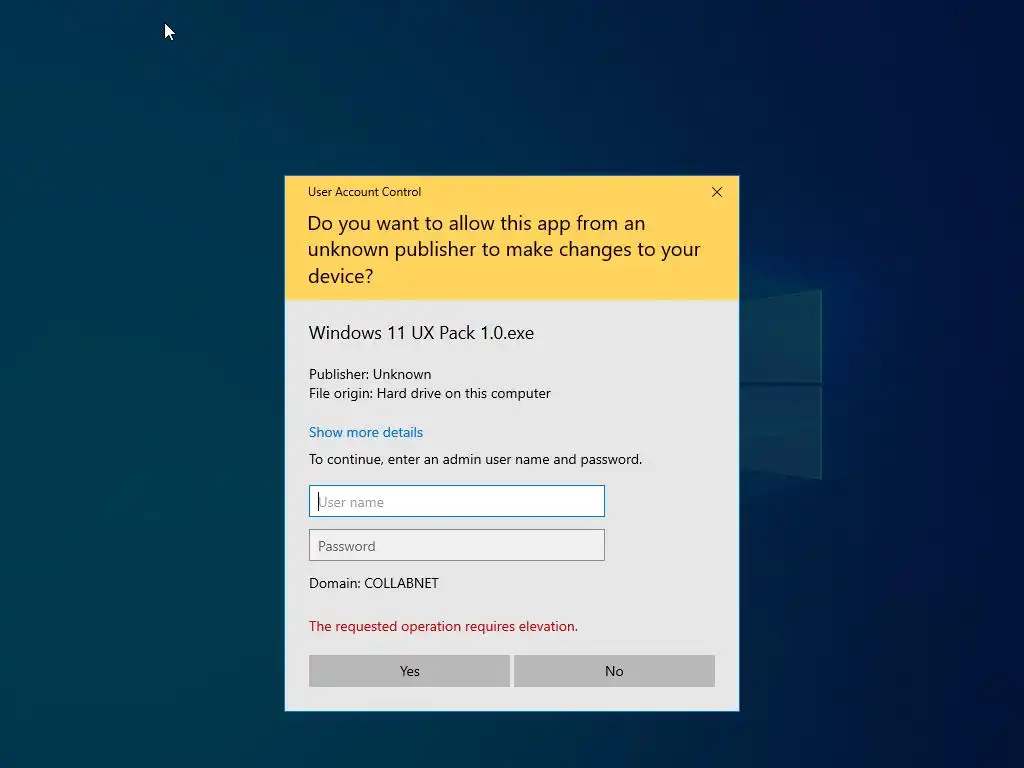1024x768 pixels.
Task: Focus the User name field
Action: point(456,501)
